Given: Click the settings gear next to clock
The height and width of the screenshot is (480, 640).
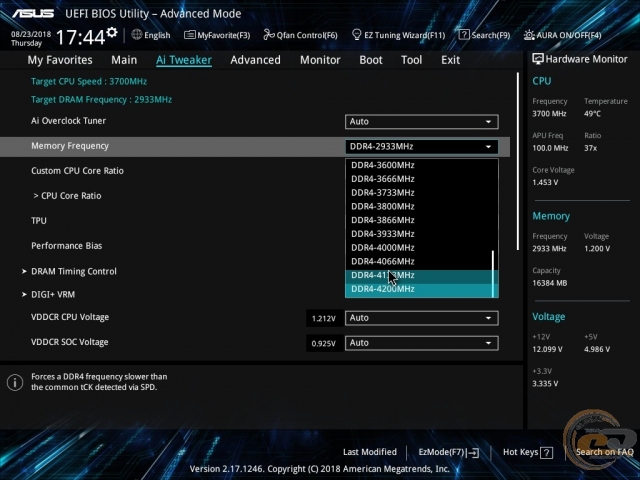Looking at the screenshot, I should pos(111,32).
